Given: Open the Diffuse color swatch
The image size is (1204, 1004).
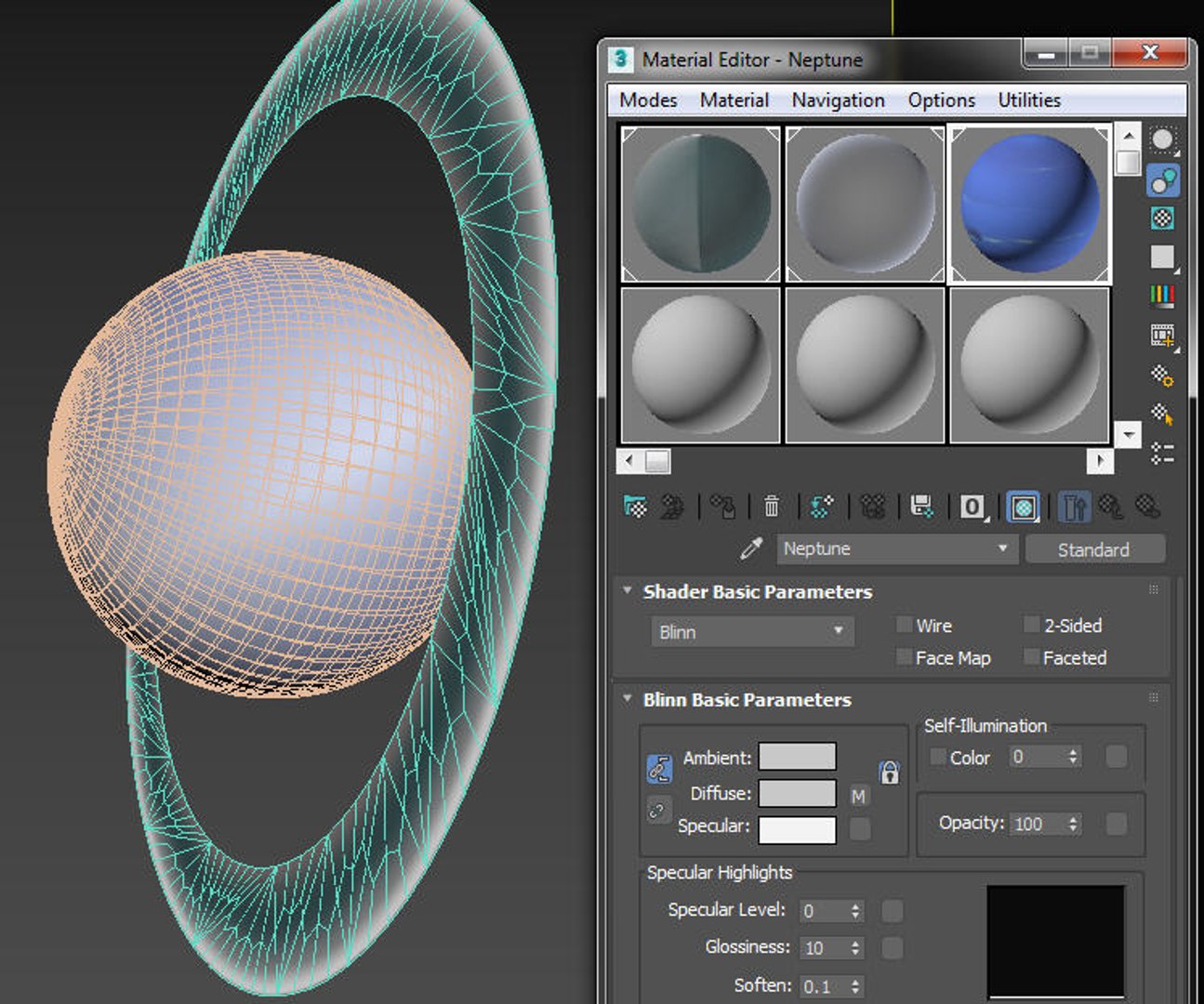Looking at the screenshot, I should coord(798,793).
